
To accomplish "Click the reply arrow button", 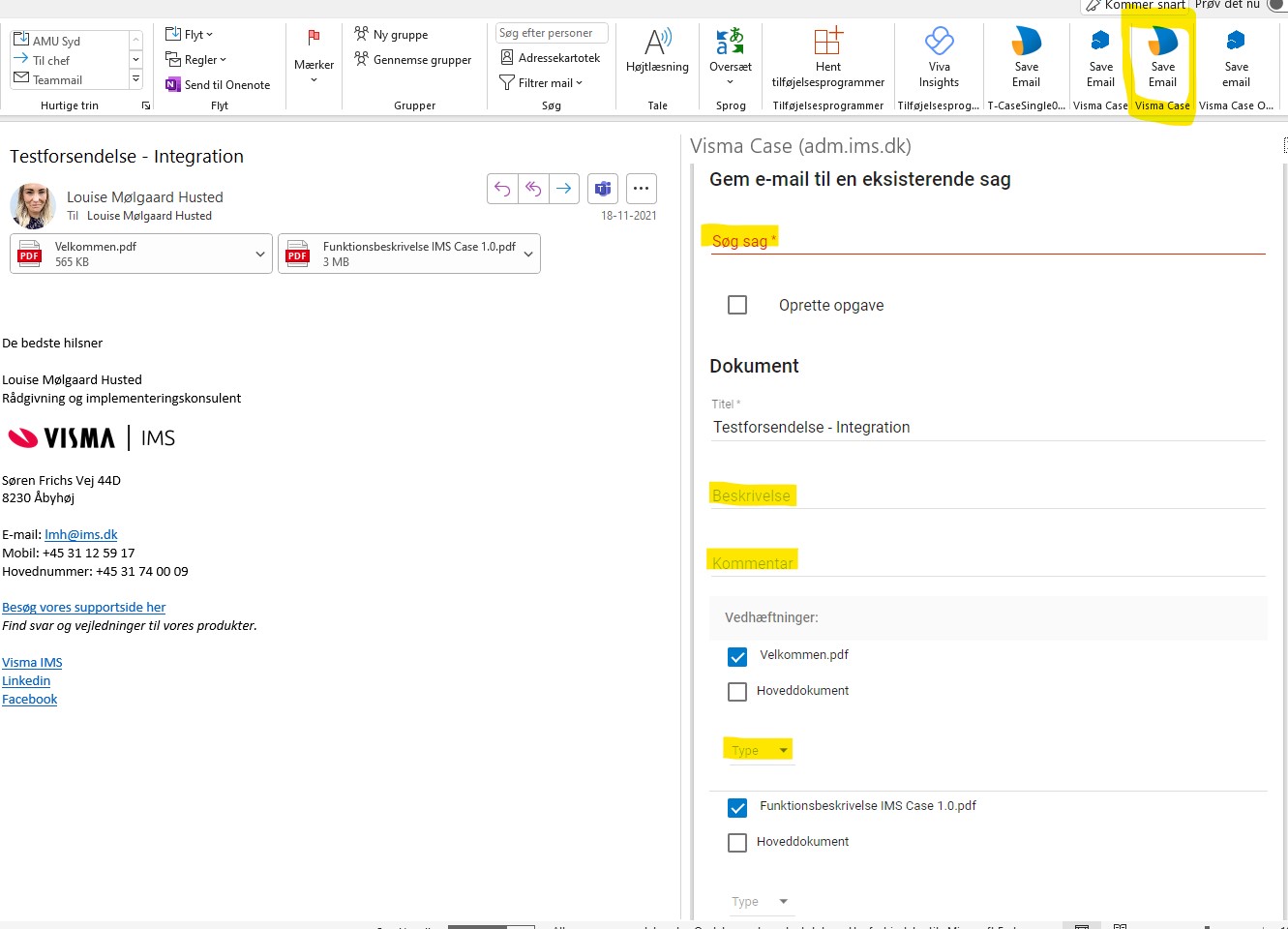I will [x=502, y=189].
